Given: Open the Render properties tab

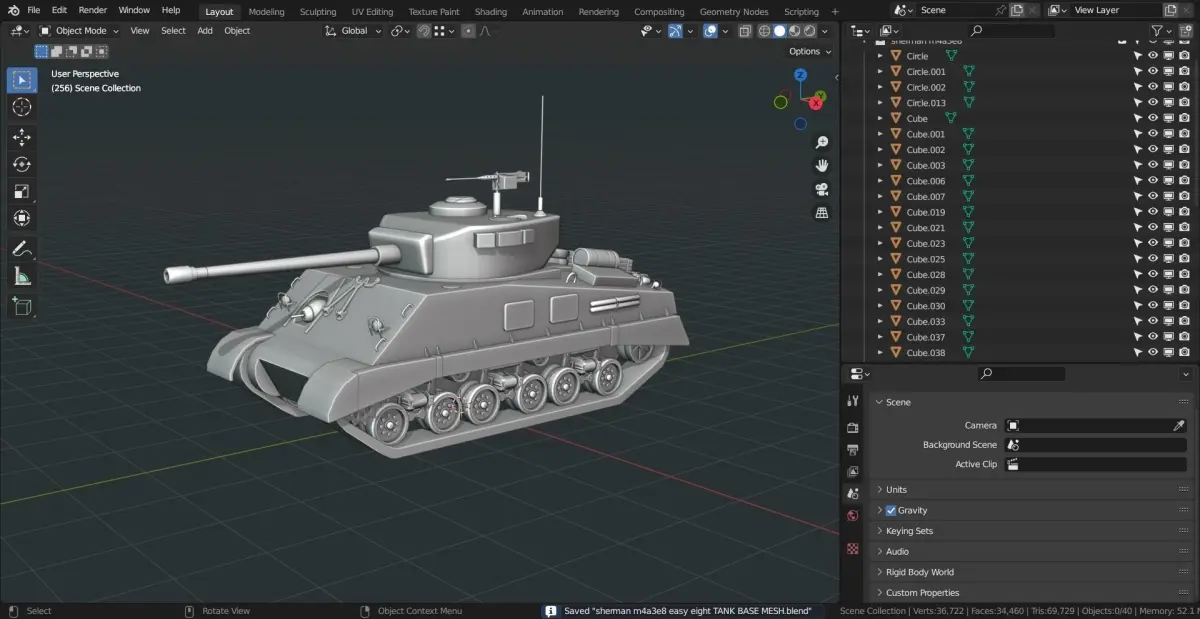Looking at the screenshot, I should pos(853,428).
